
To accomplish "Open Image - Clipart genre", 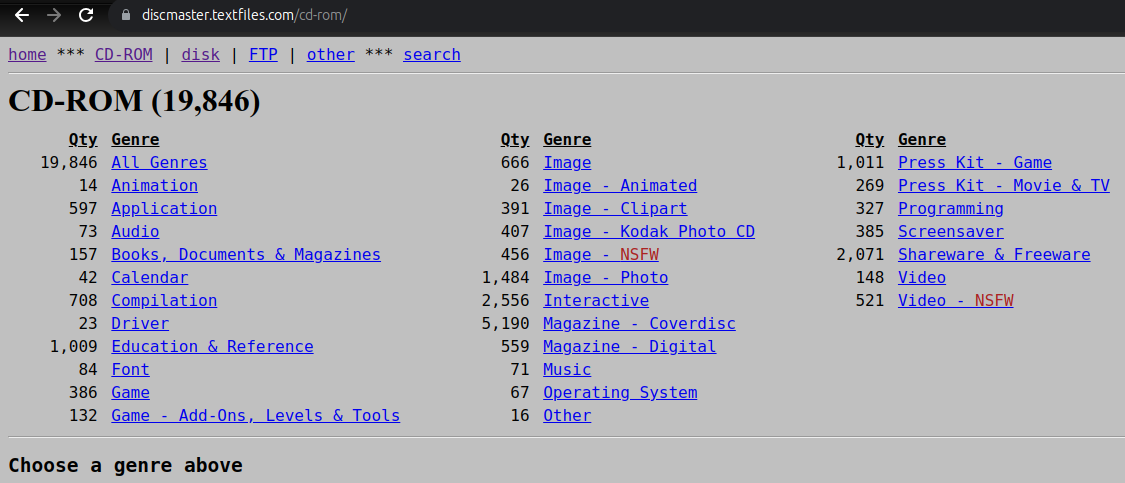I will [615, 209].
